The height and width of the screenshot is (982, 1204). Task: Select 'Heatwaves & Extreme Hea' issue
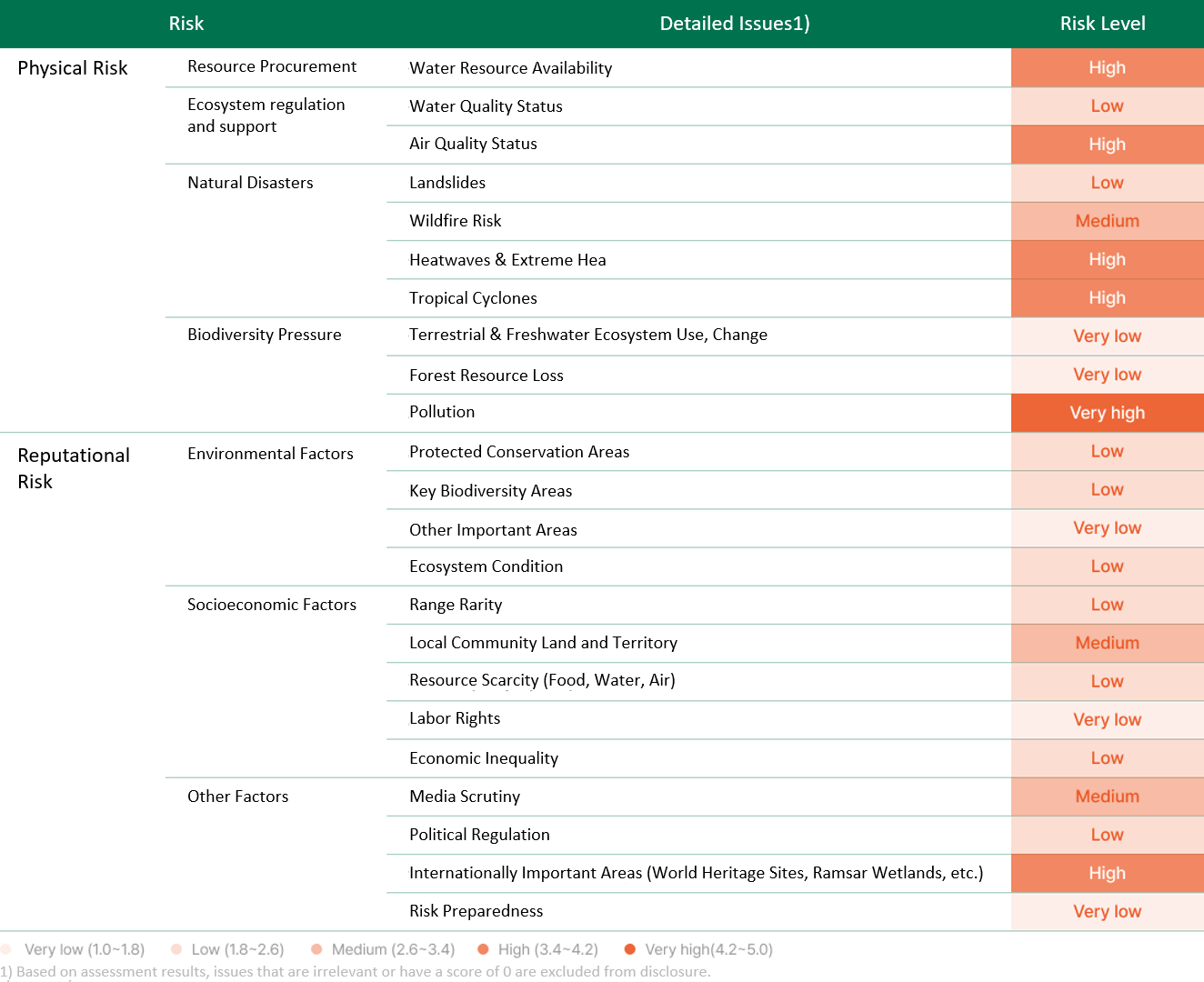click(507, 260)
